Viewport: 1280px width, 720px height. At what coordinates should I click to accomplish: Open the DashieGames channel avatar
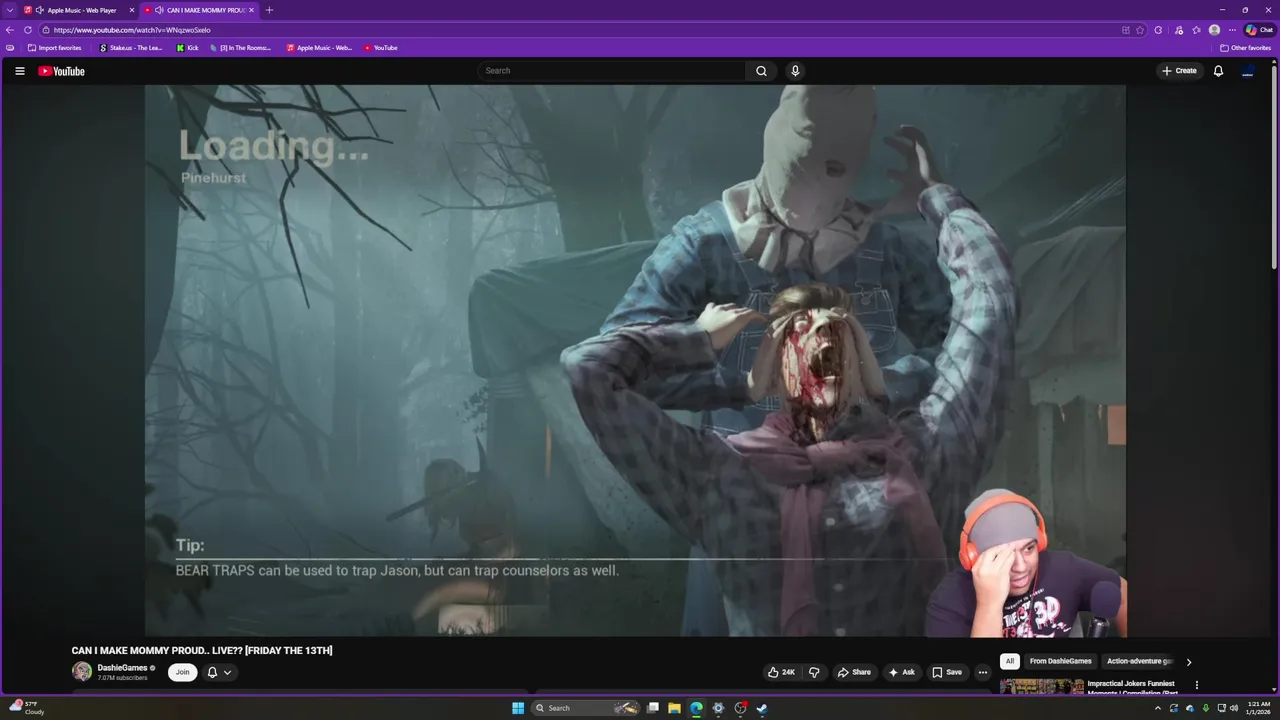point(82,672)
